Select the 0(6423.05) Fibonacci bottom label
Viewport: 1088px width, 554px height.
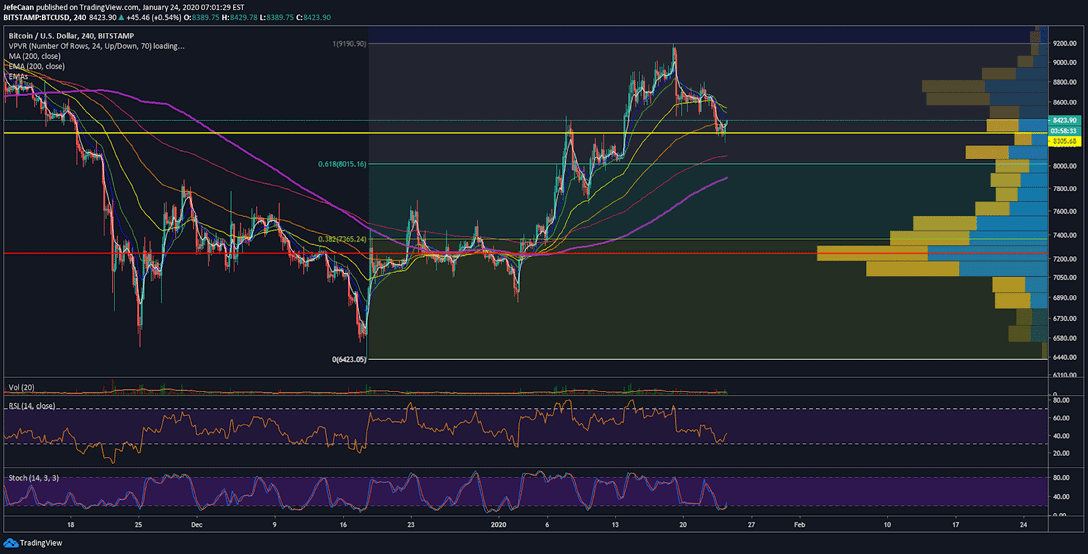[x=349, y=360]
